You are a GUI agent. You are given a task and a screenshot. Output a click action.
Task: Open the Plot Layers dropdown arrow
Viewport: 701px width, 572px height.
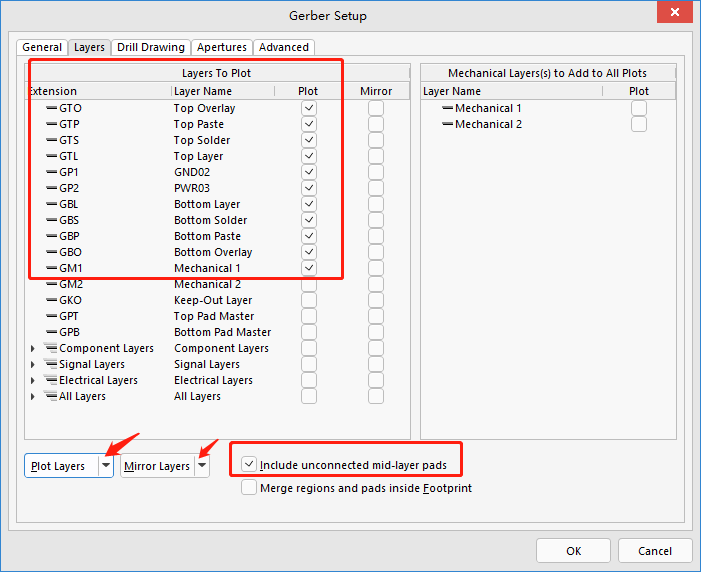click(106, 466)
